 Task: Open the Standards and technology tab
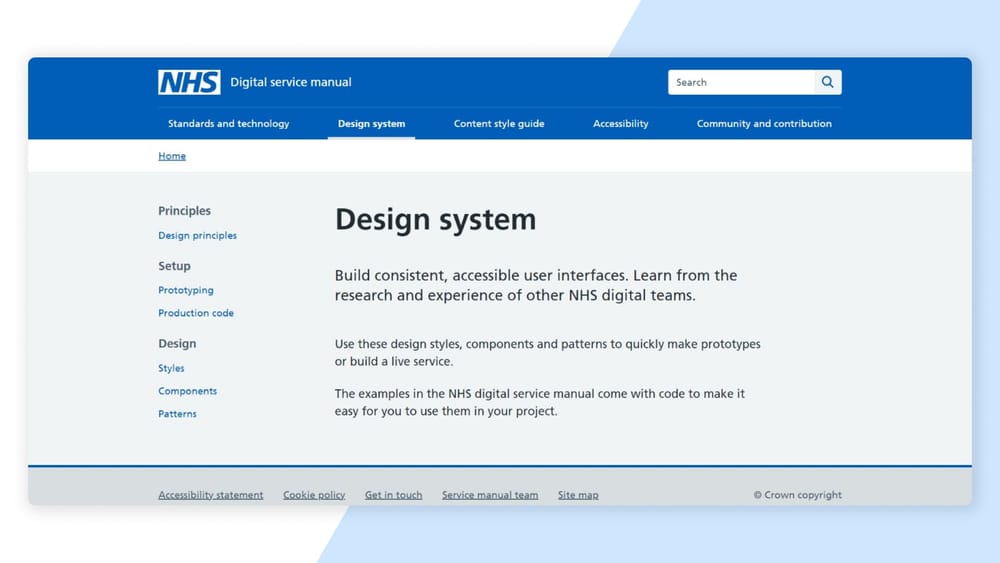(x=228, y=124)
